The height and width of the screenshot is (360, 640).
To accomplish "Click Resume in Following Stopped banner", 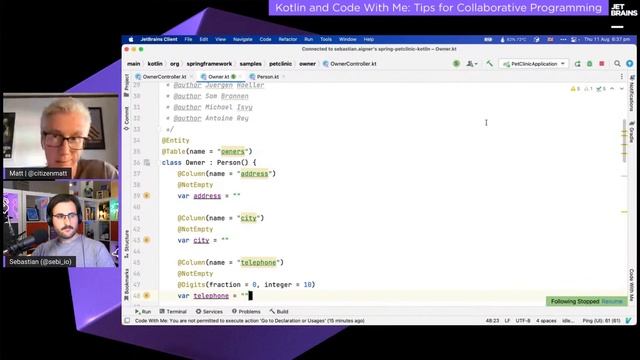I will [612, 302].
